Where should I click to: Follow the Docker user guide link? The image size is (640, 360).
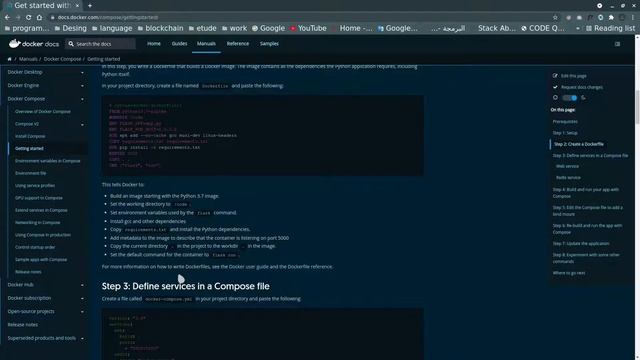pyautogui.click(x=249, y=267)
